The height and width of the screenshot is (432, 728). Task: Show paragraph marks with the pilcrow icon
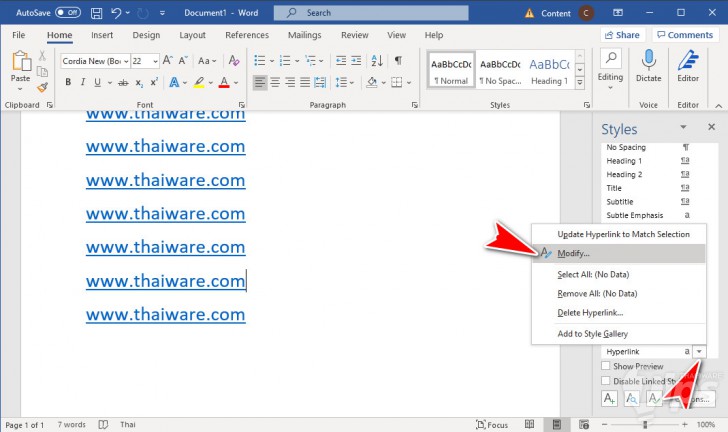[398, 60]
